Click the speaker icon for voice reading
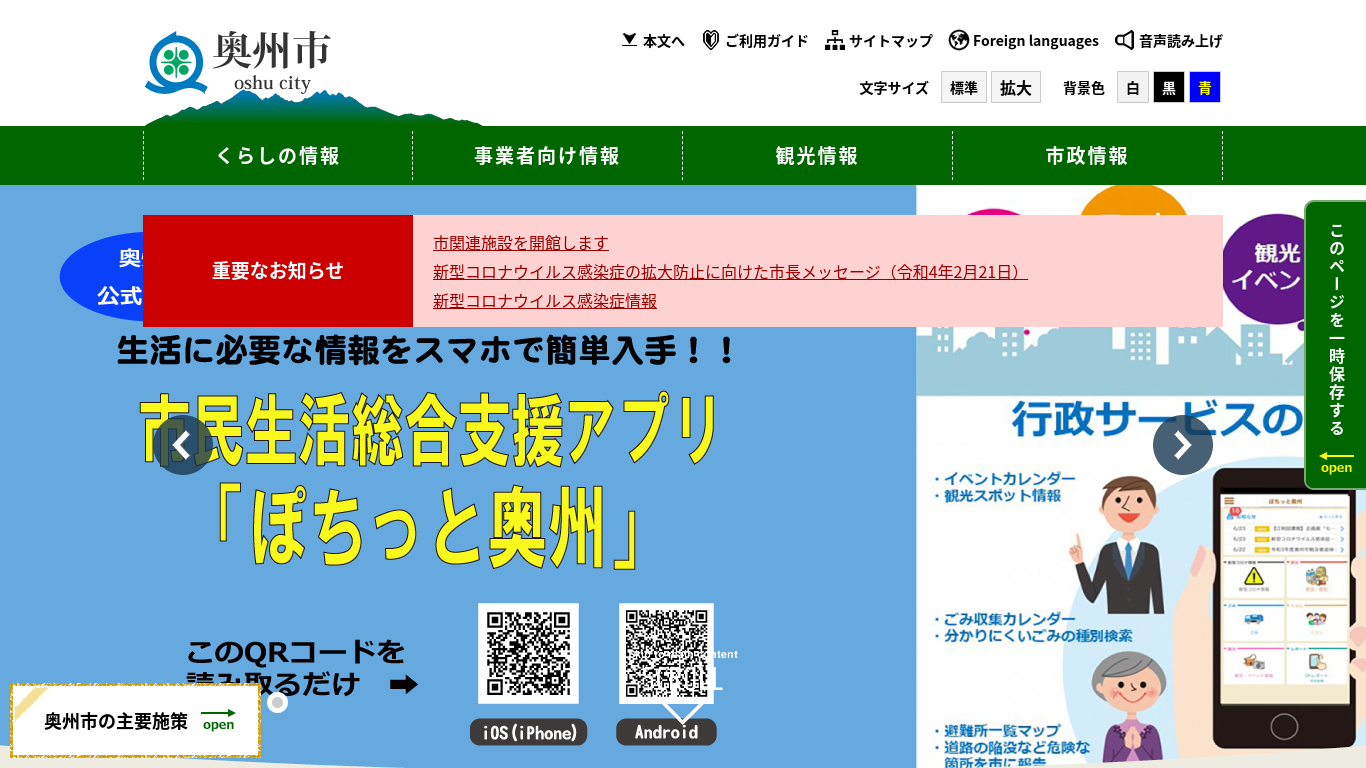The width and height of the screenshot is (1366, 768). coord(1125,41)
